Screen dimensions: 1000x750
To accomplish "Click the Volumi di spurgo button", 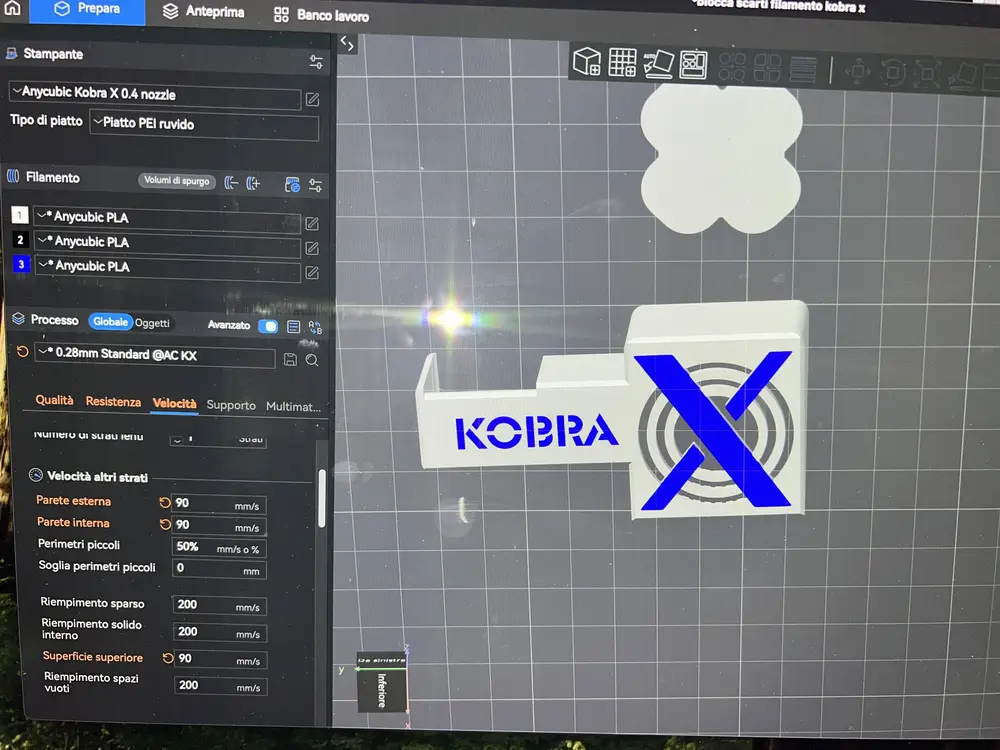I will [177, 180].
